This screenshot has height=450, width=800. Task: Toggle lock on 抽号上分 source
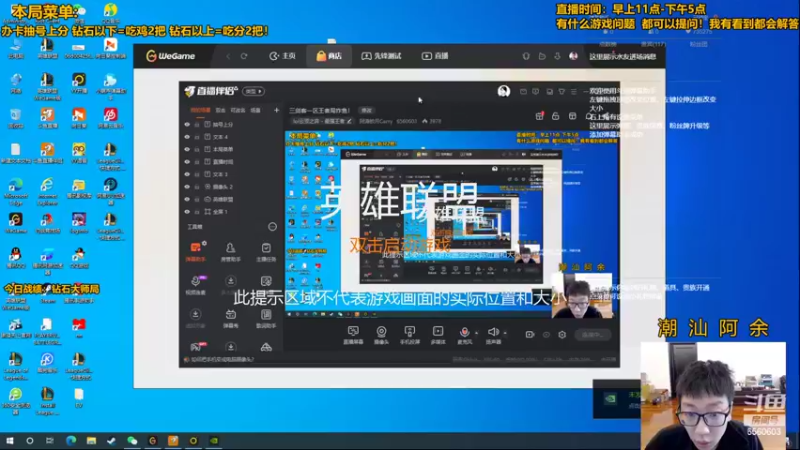[197, 124]
